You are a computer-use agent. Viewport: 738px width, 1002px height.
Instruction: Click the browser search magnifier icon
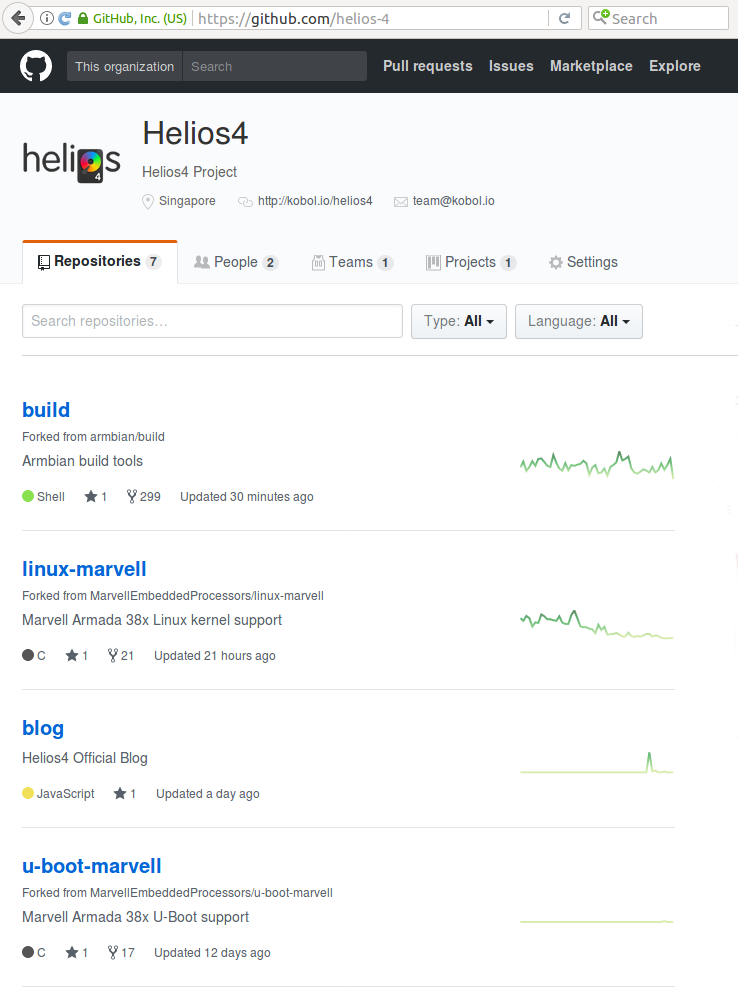[601, 17]
